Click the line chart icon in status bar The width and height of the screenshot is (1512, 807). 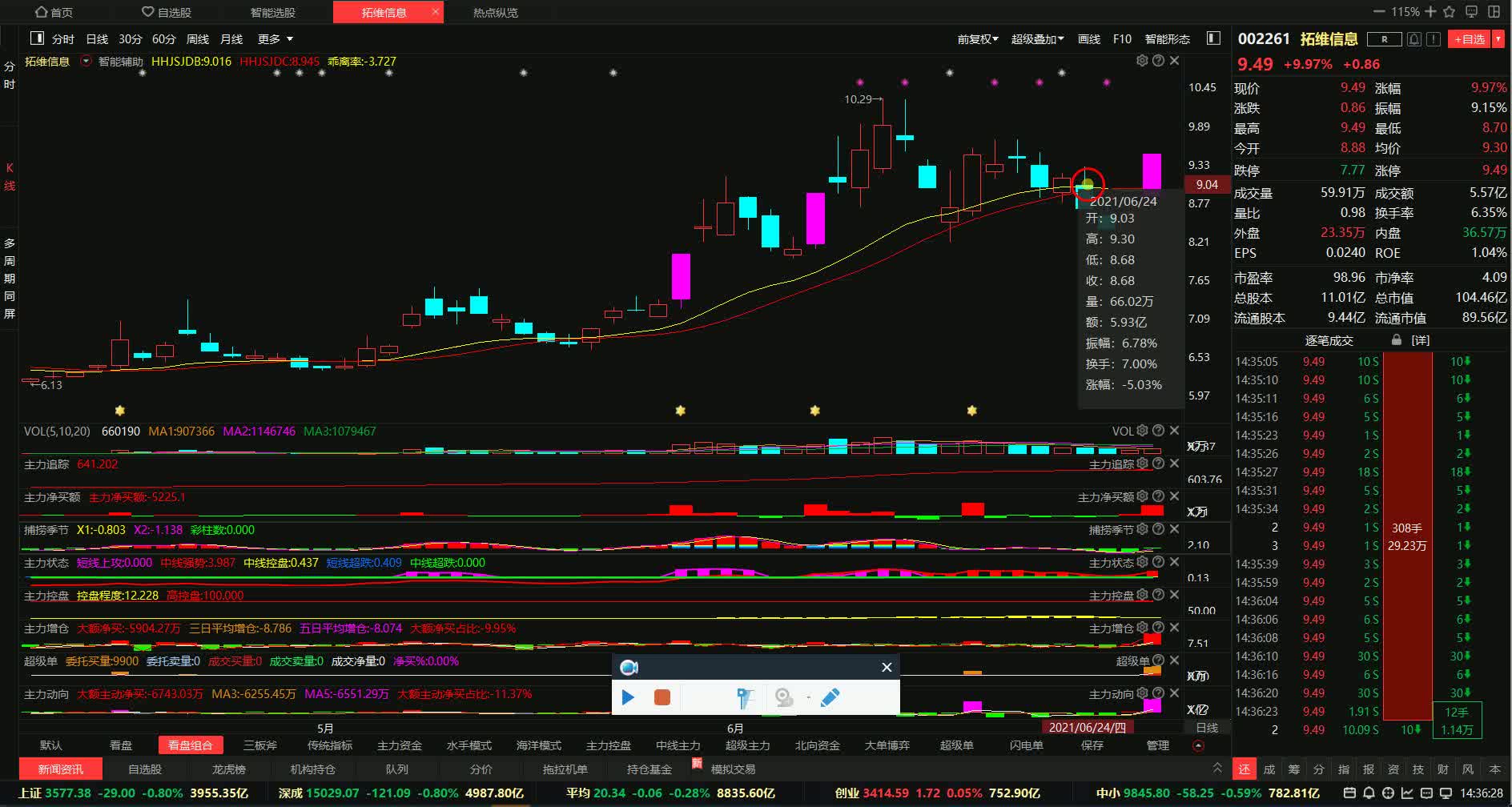(1407, 793)
